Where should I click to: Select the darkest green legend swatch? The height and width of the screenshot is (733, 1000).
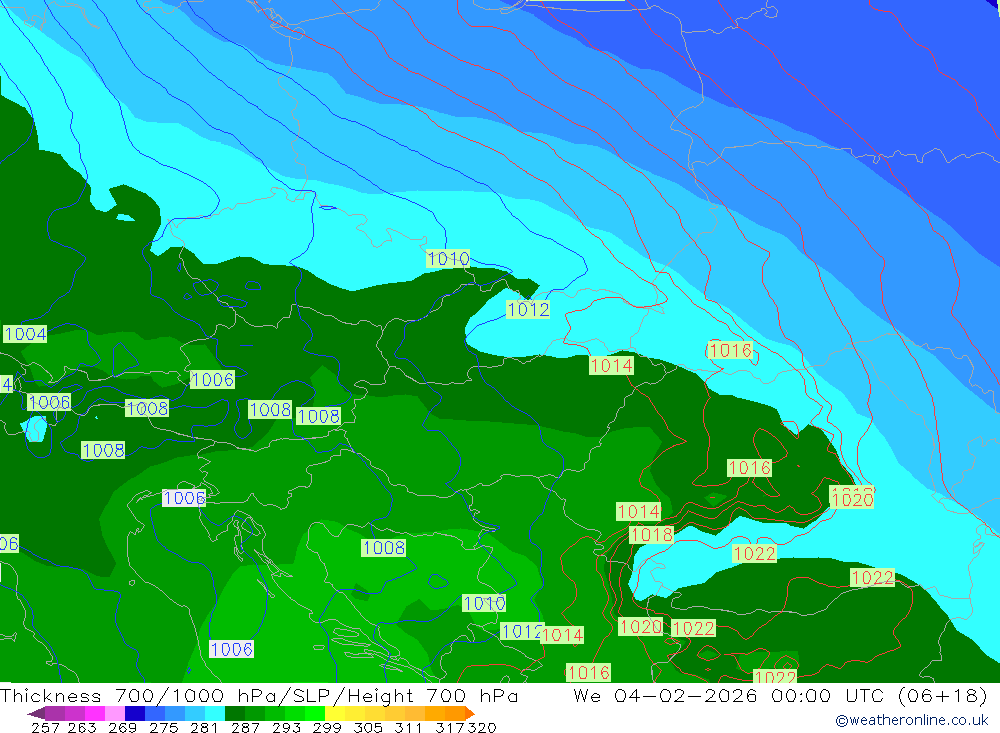[x=235, y=713]
